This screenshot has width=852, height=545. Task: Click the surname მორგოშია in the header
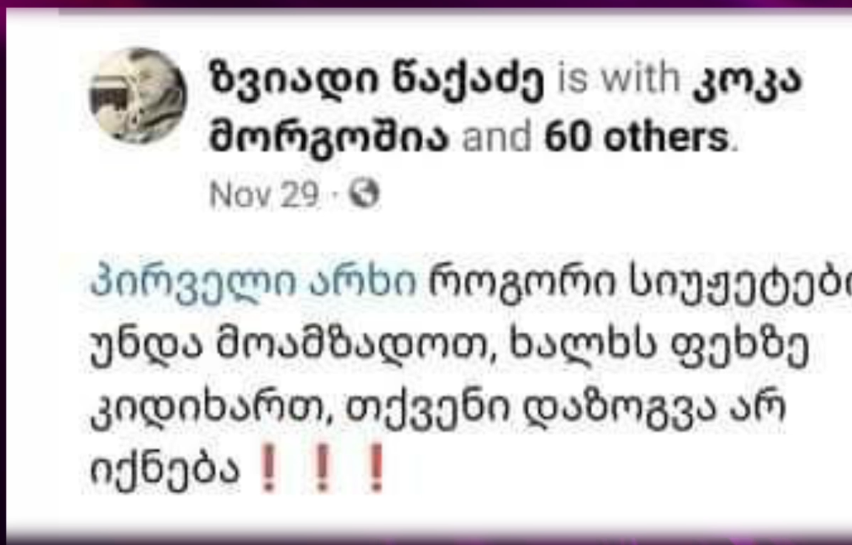329,137
